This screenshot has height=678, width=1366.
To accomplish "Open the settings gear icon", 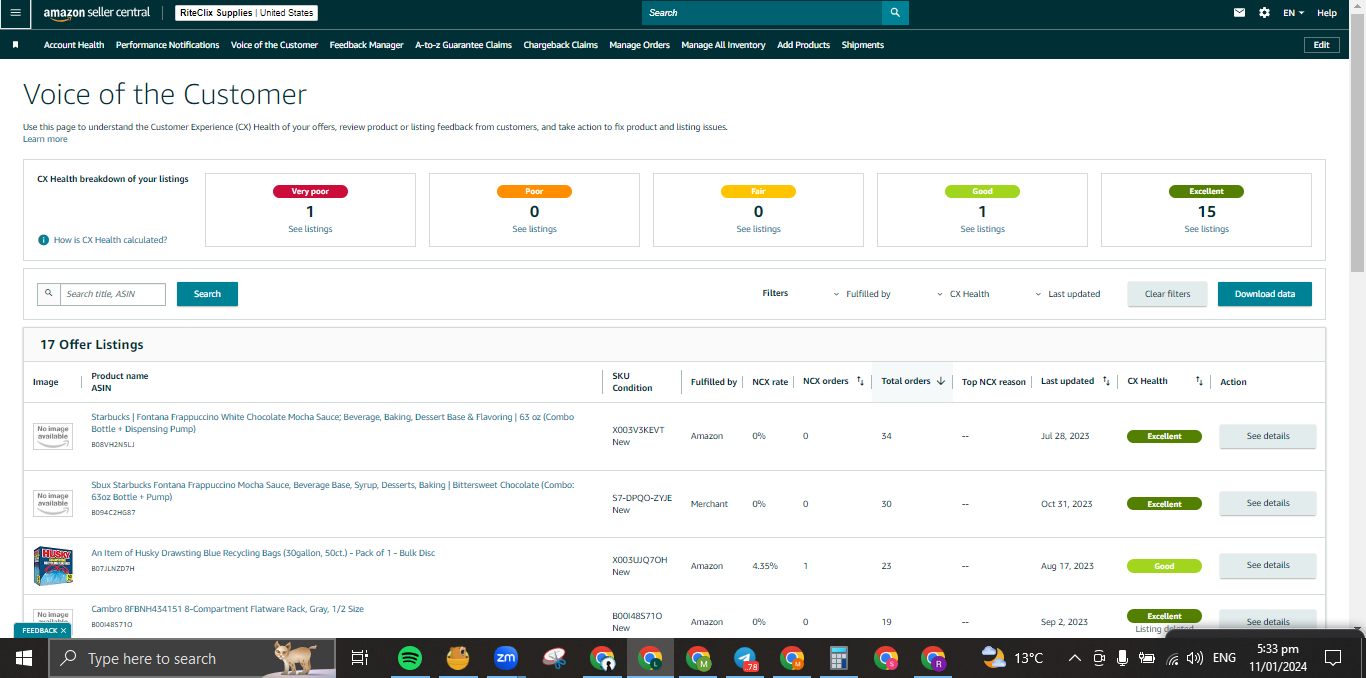I will point(1264,13).
